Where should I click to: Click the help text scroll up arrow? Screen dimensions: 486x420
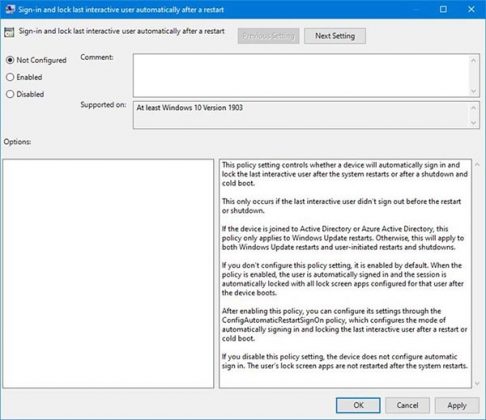click(x=477, y=165)
